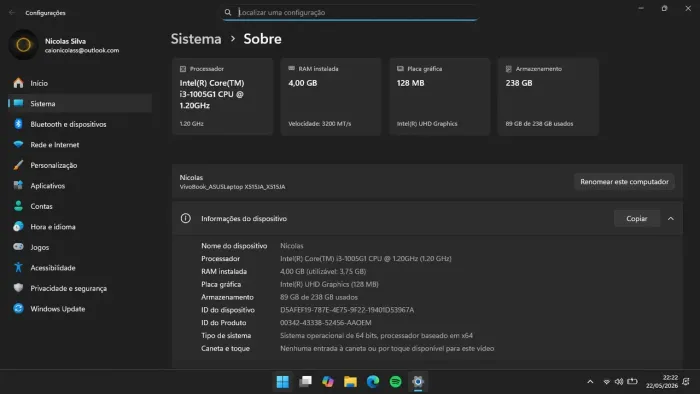Open Personalização settings
The height and width of the screenshot is (394, 700).
(x=80, y=165)
